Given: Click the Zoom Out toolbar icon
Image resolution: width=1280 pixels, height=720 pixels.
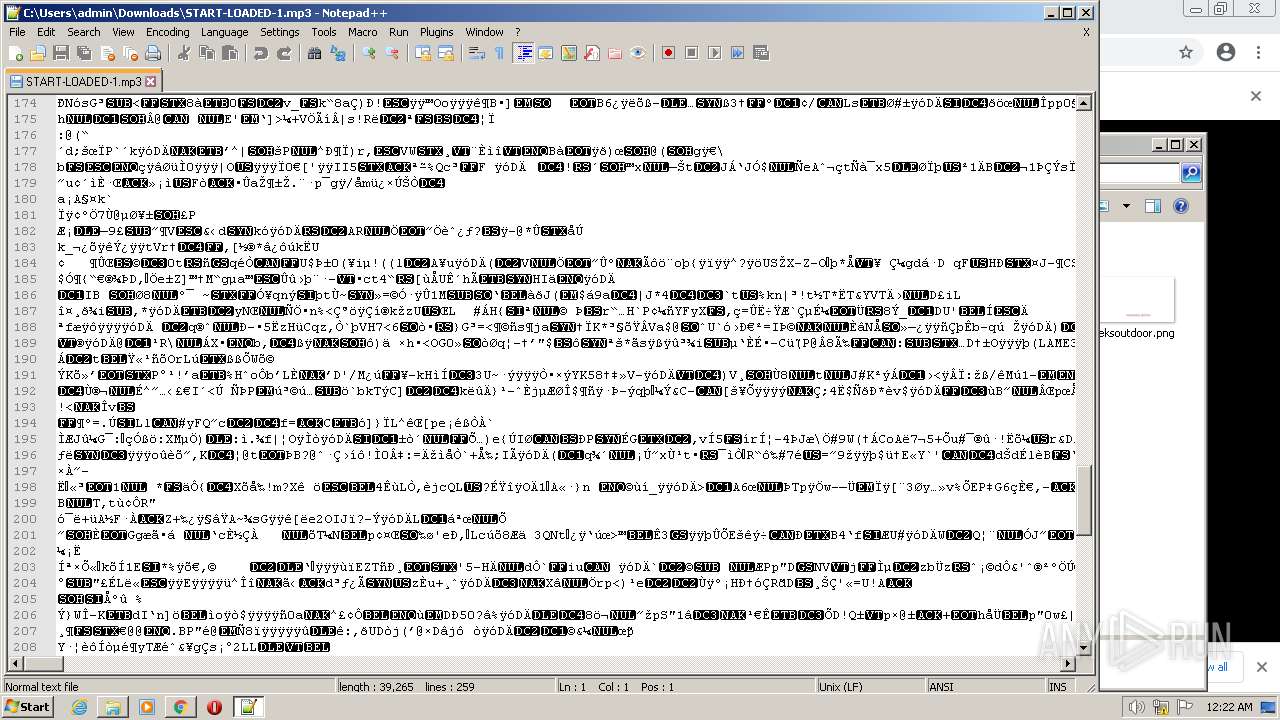Looking at the screenshot, I should (392, 53).
